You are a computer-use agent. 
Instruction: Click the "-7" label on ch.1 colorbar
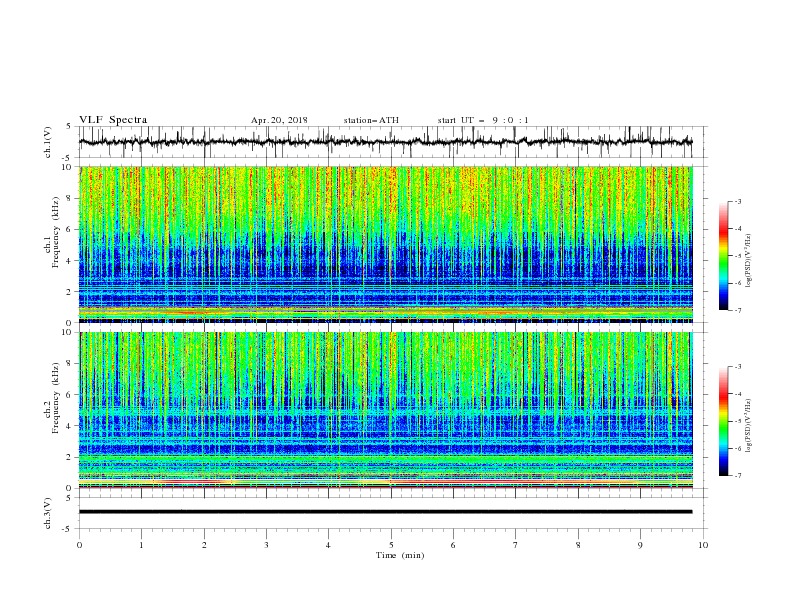738,310
